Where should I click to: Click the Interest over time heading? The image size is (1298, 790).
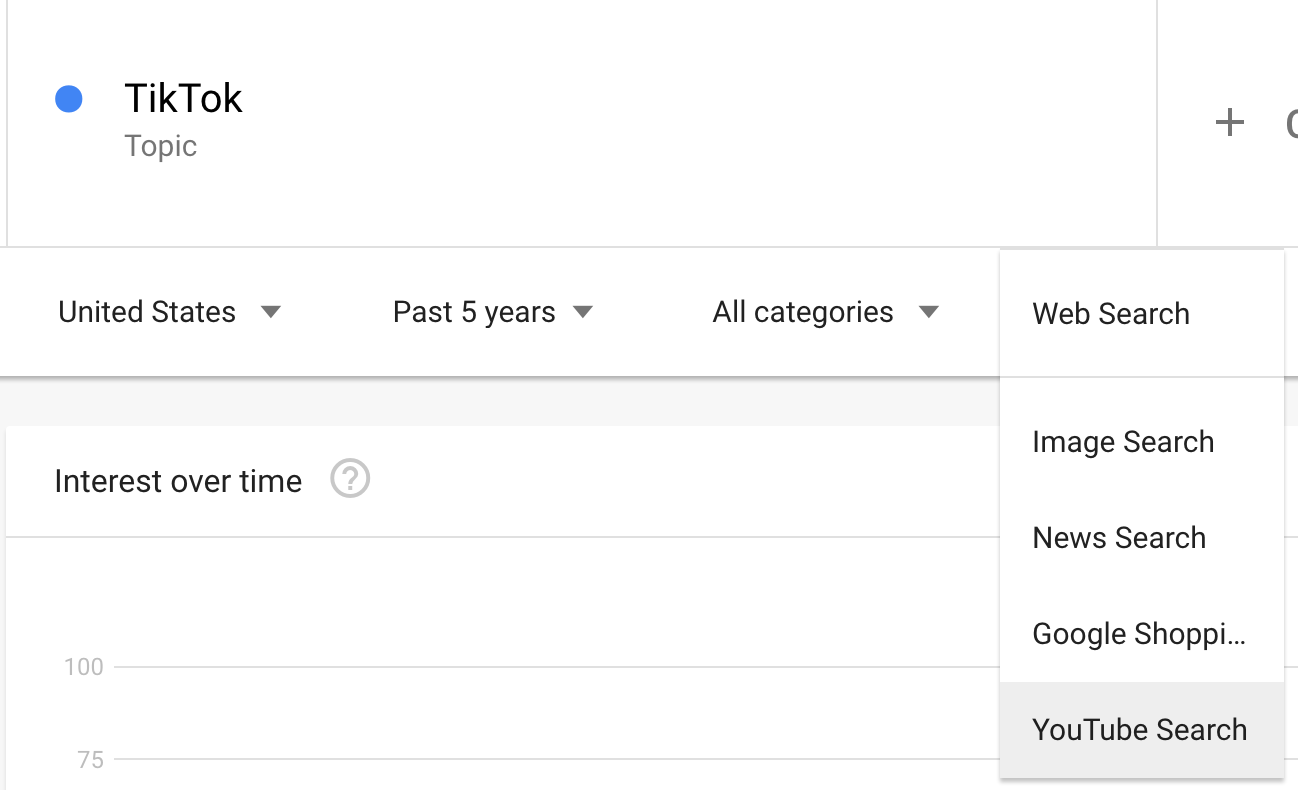(178, 481)
